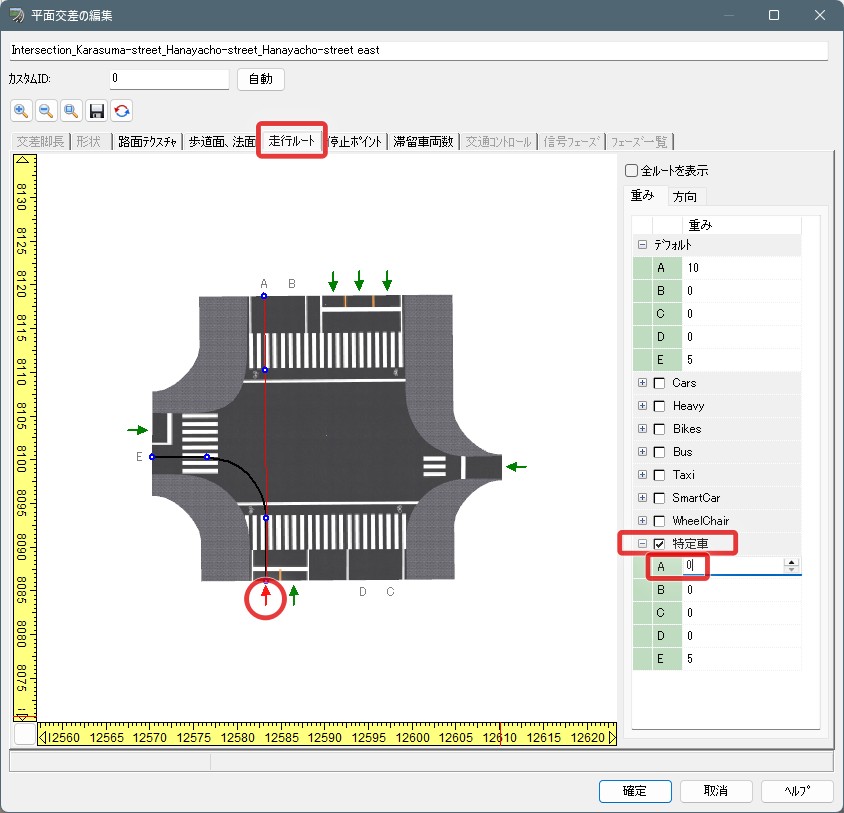This screenshot has height=813, width=844.
Task: Switch to the 方向 tab
Action: 685,196
